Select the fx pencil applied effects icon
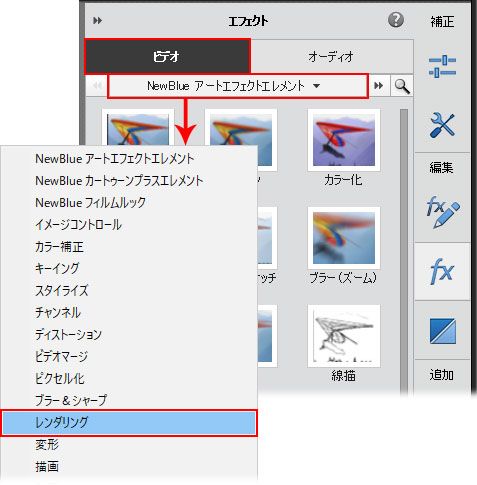 pyautogui.click(x=442, y=212)
